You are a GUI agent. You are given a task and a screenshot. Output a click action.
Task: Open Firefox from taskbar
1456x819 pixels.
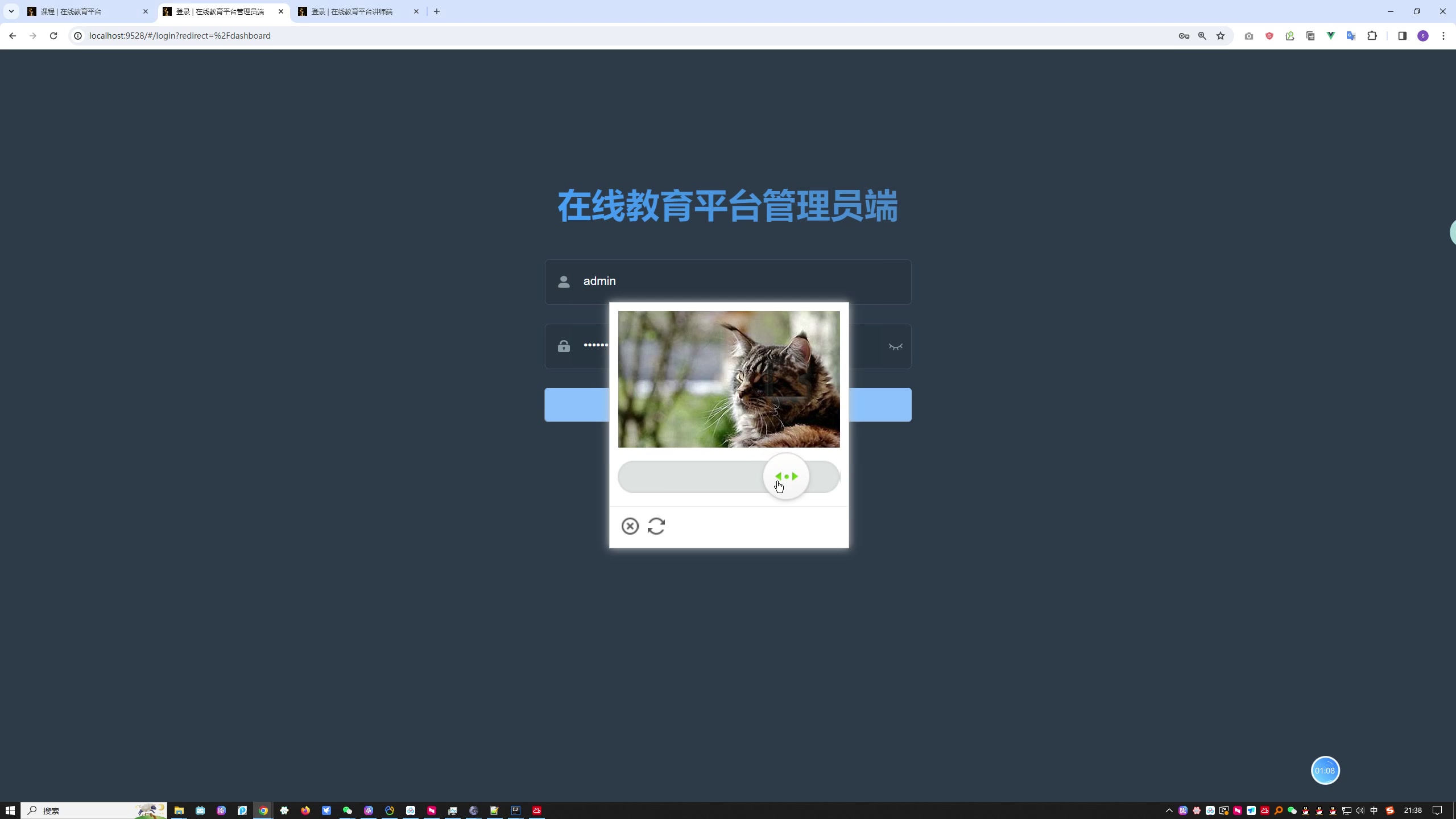[x=305, y=810]
